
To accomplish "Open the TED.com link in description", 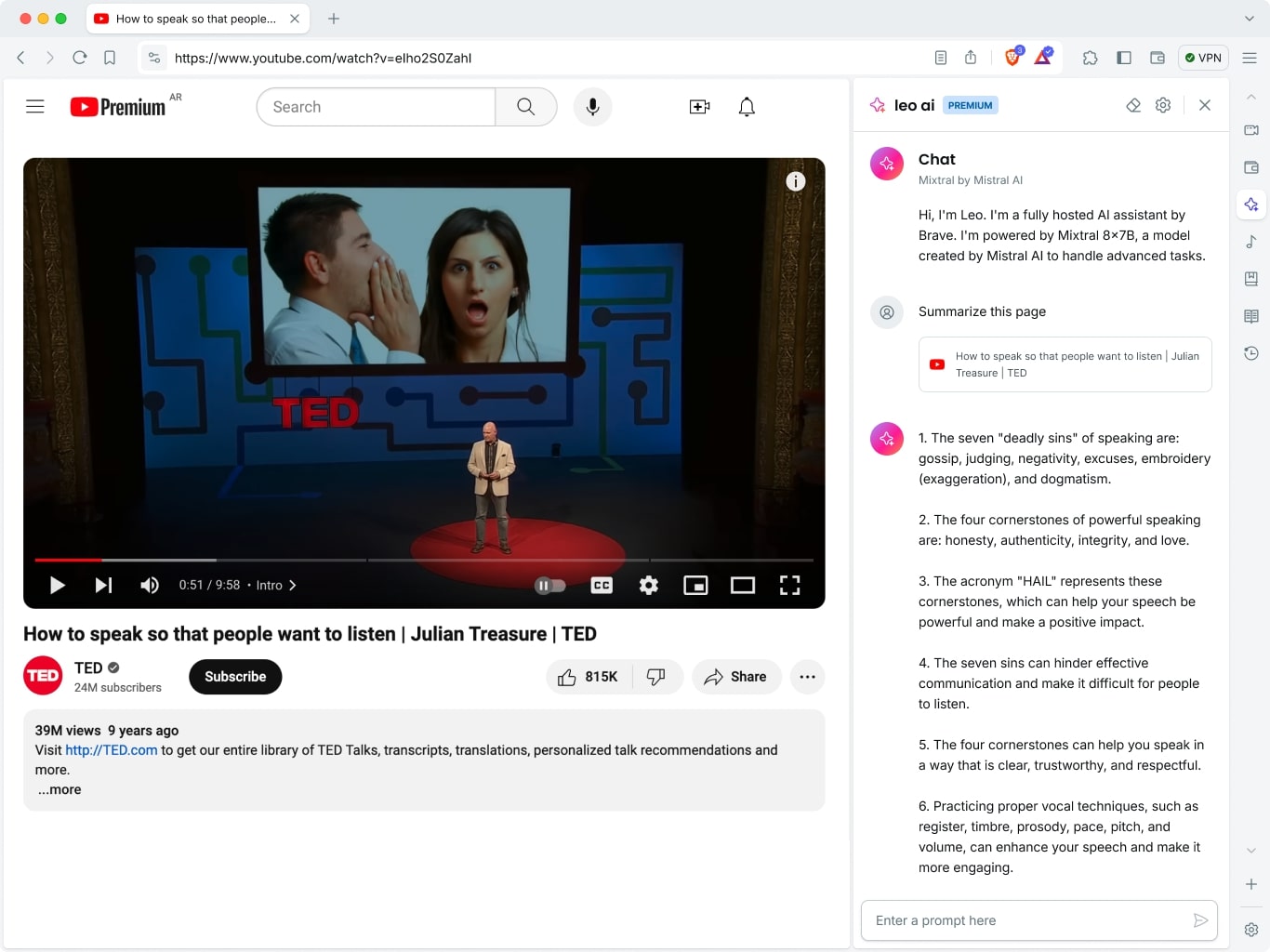I will (112, 750).
